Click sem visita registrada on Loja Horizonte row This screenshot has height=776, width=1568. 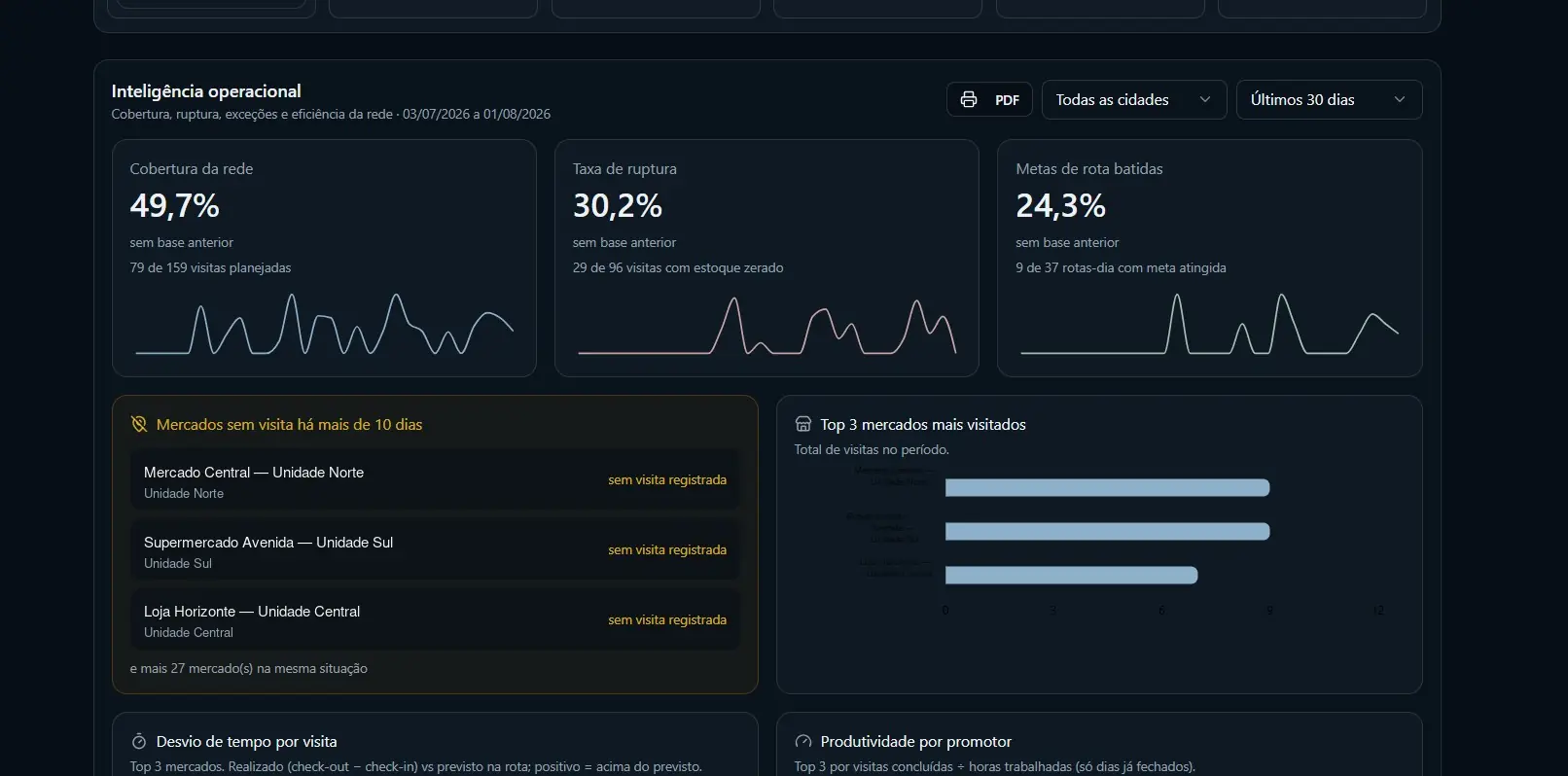pos(667,620)
